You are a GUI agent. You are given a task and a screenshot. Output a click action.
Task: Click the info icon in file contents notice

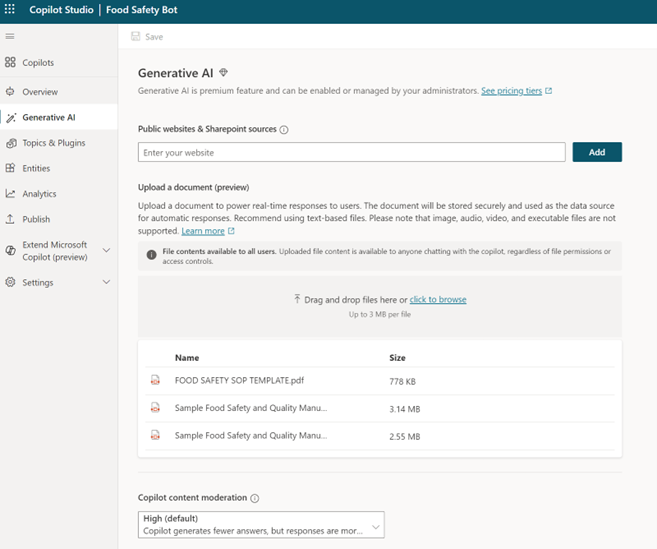point(152,254)
